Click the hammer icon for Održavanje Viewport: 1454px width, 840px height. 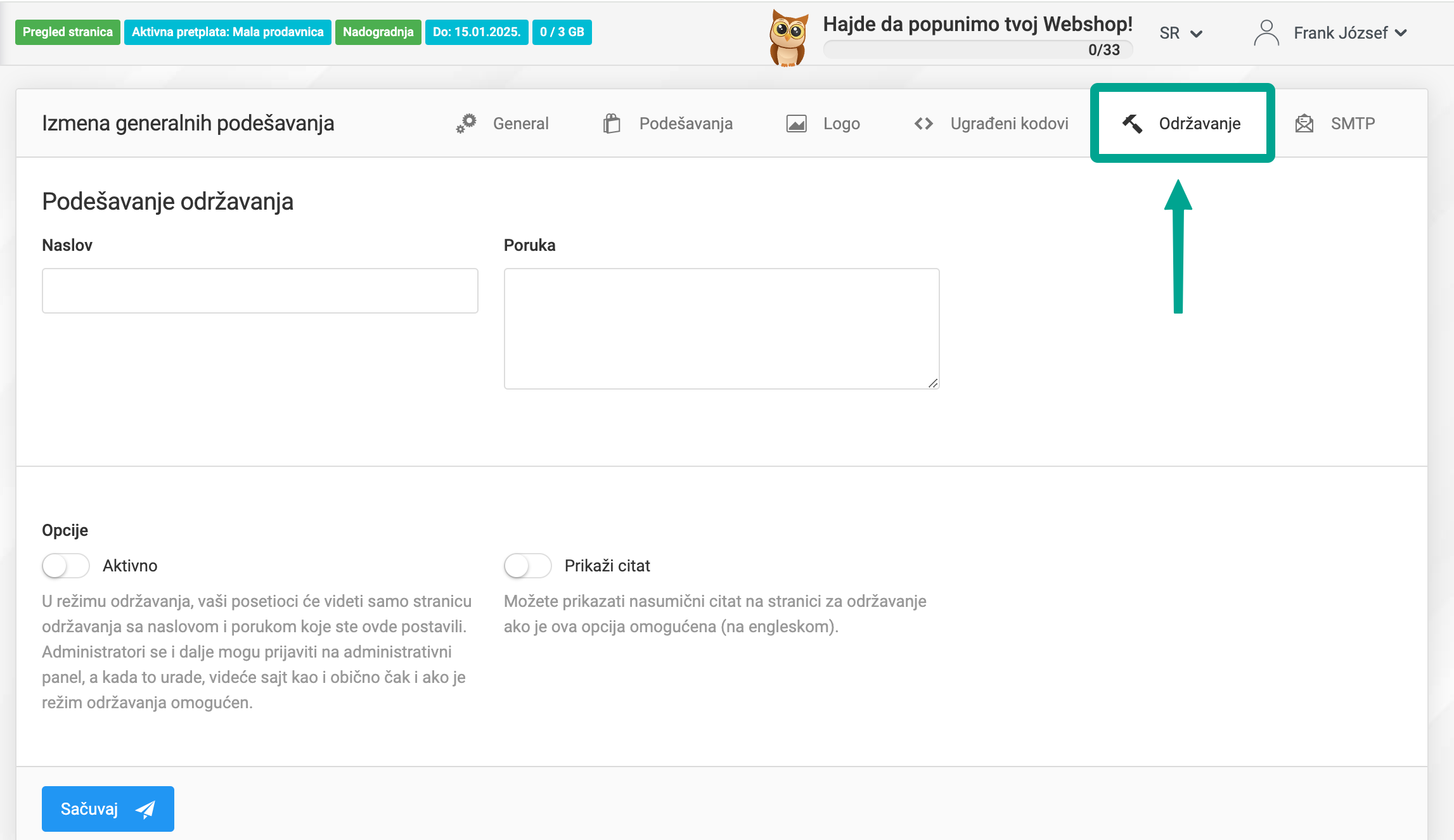pos(1132,124)
